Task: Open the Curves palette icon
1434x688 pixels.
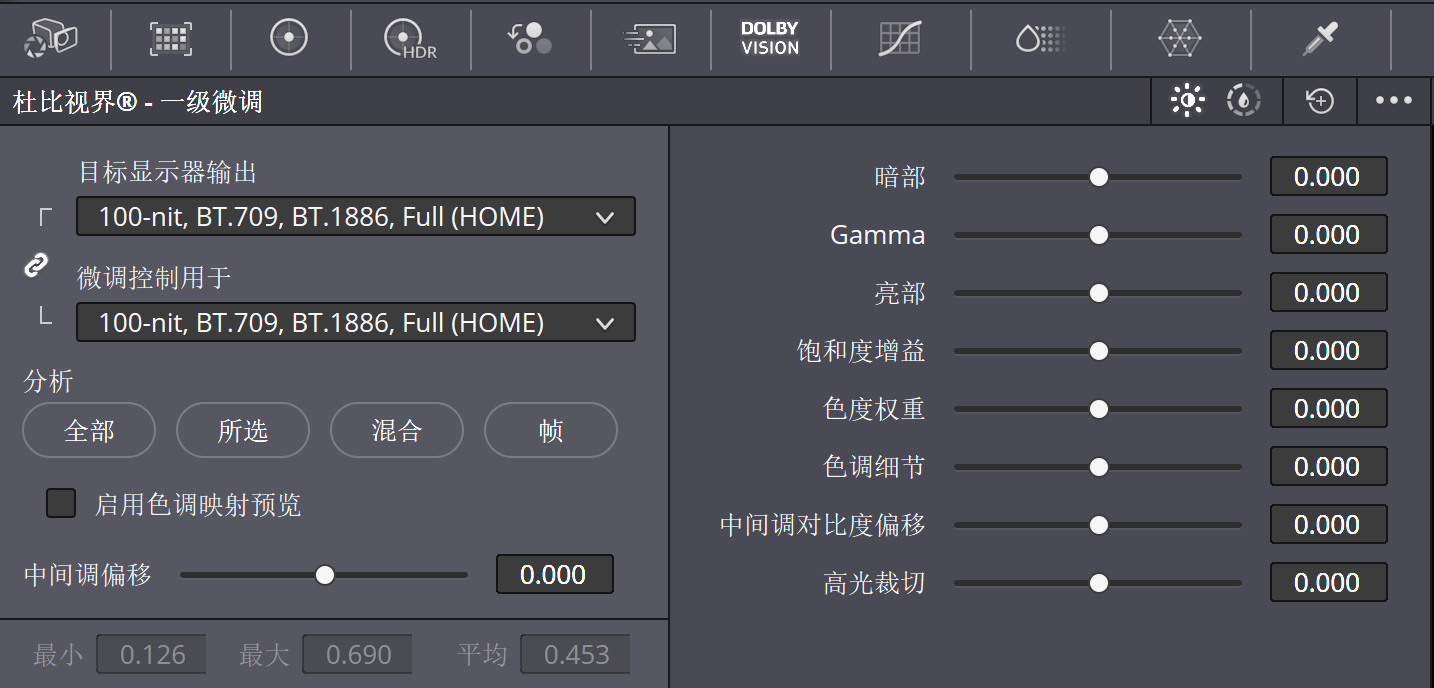Action: click(899, 38)
